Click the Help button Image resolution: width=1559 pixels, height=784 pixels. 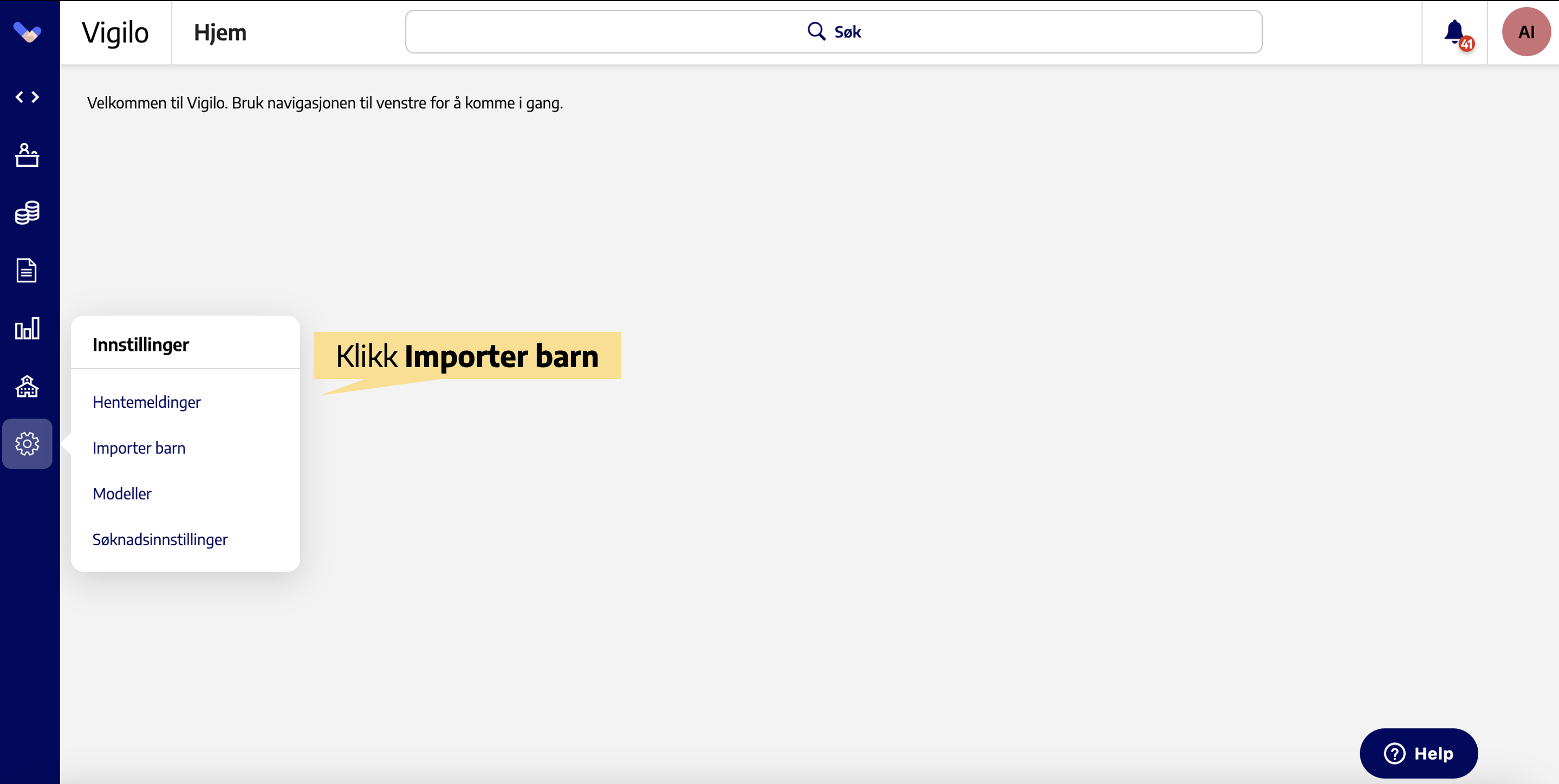(x=1418, y=753)
